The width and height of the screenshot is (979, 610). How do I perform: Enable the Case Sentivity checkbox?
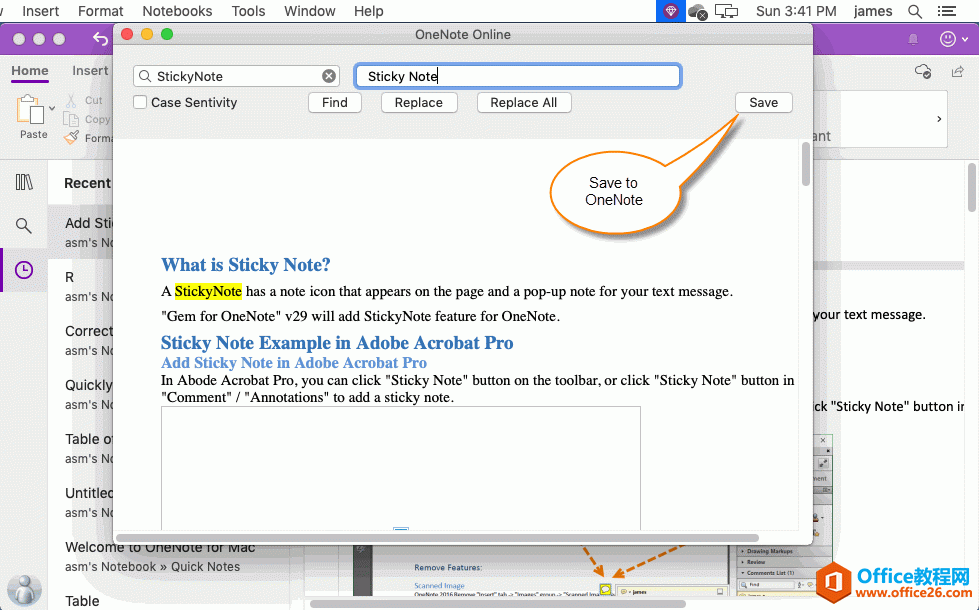(x=141, y=102)
